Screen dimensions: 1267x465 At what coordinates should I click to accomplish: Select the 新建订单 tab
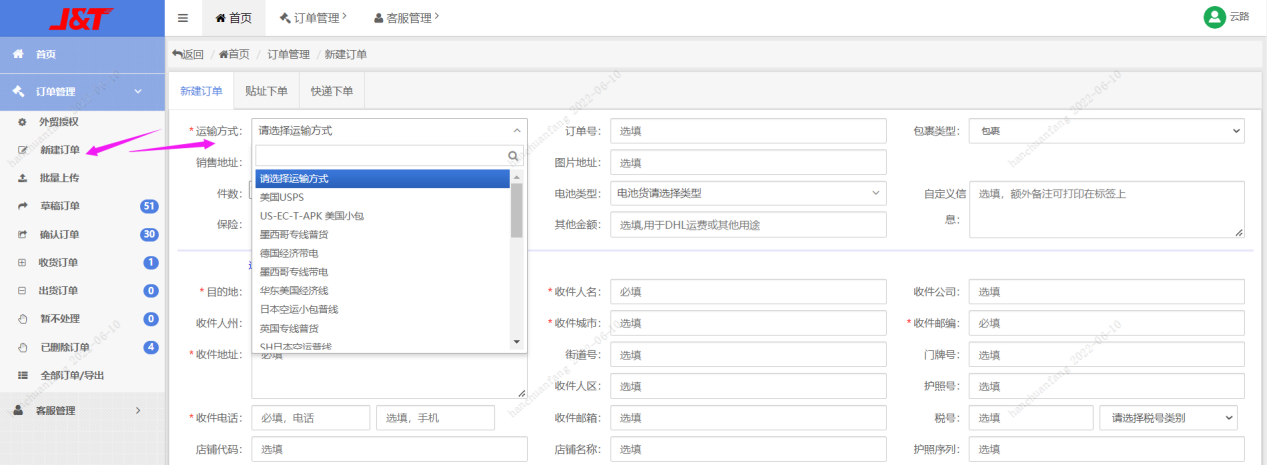[x=201, y=91]
